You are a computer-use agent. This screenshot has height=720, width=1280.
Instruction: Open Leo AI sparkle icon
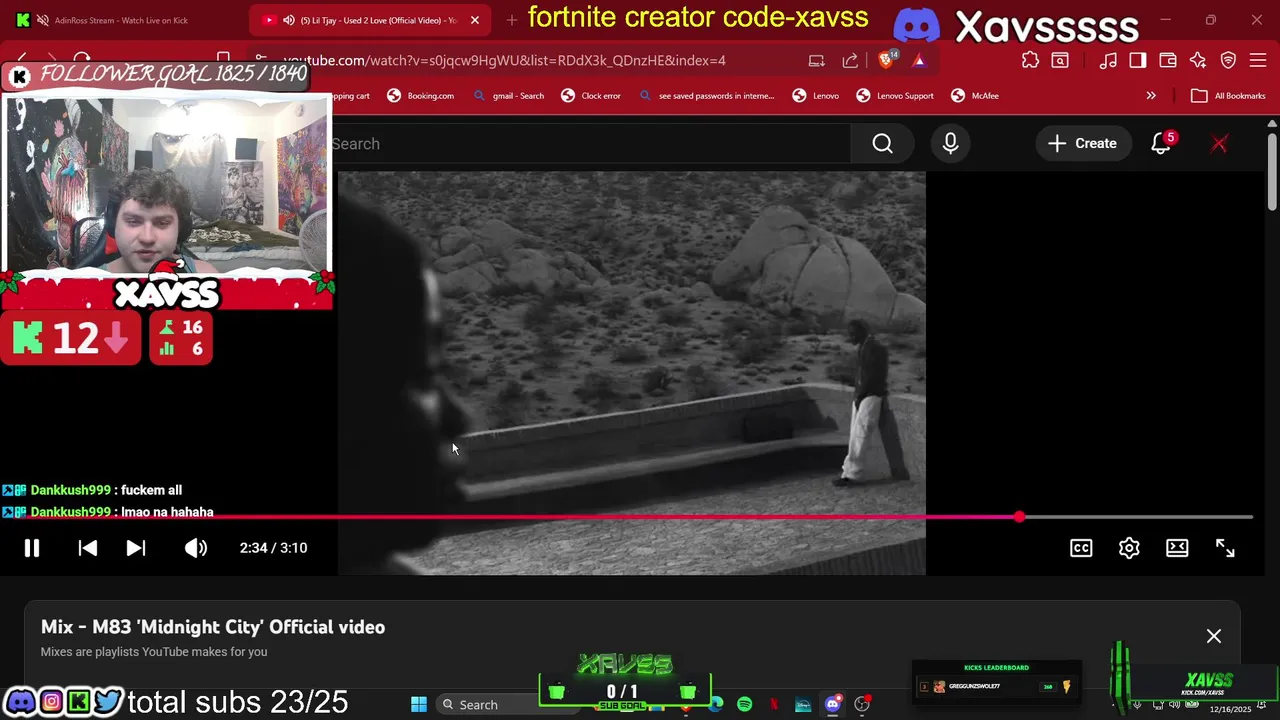pyautogui.click(x=1198, y=60)
